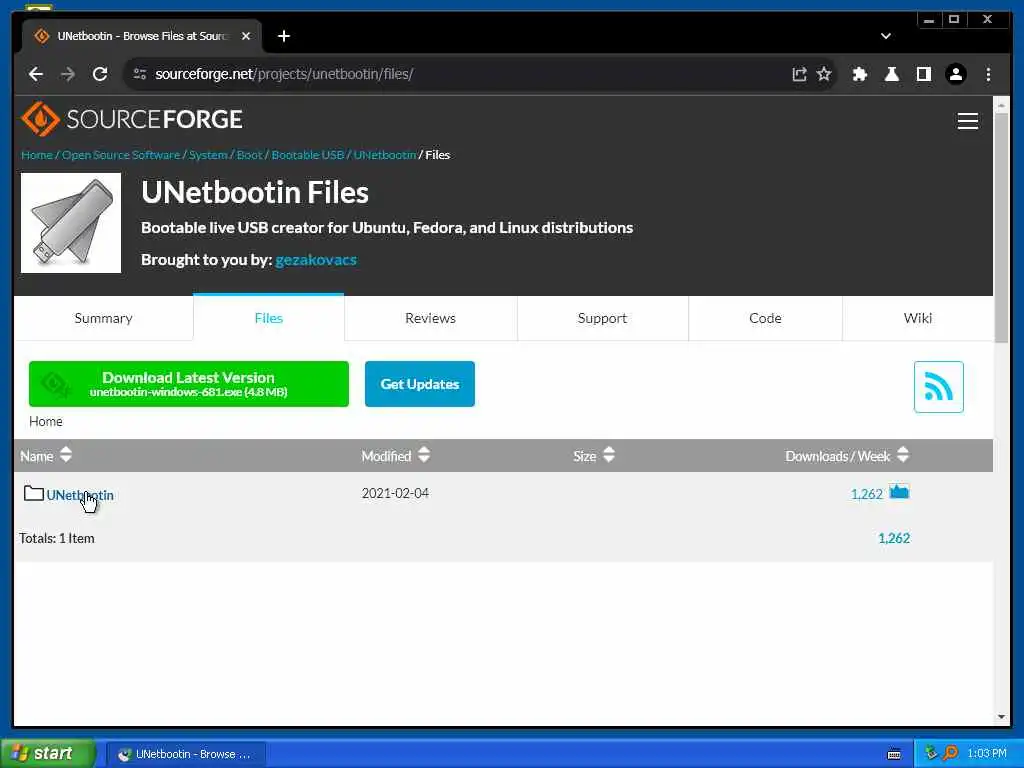Reload the page with the refresh icon
The height and width of the screenshot is (768, 1024).
[100, 74]
